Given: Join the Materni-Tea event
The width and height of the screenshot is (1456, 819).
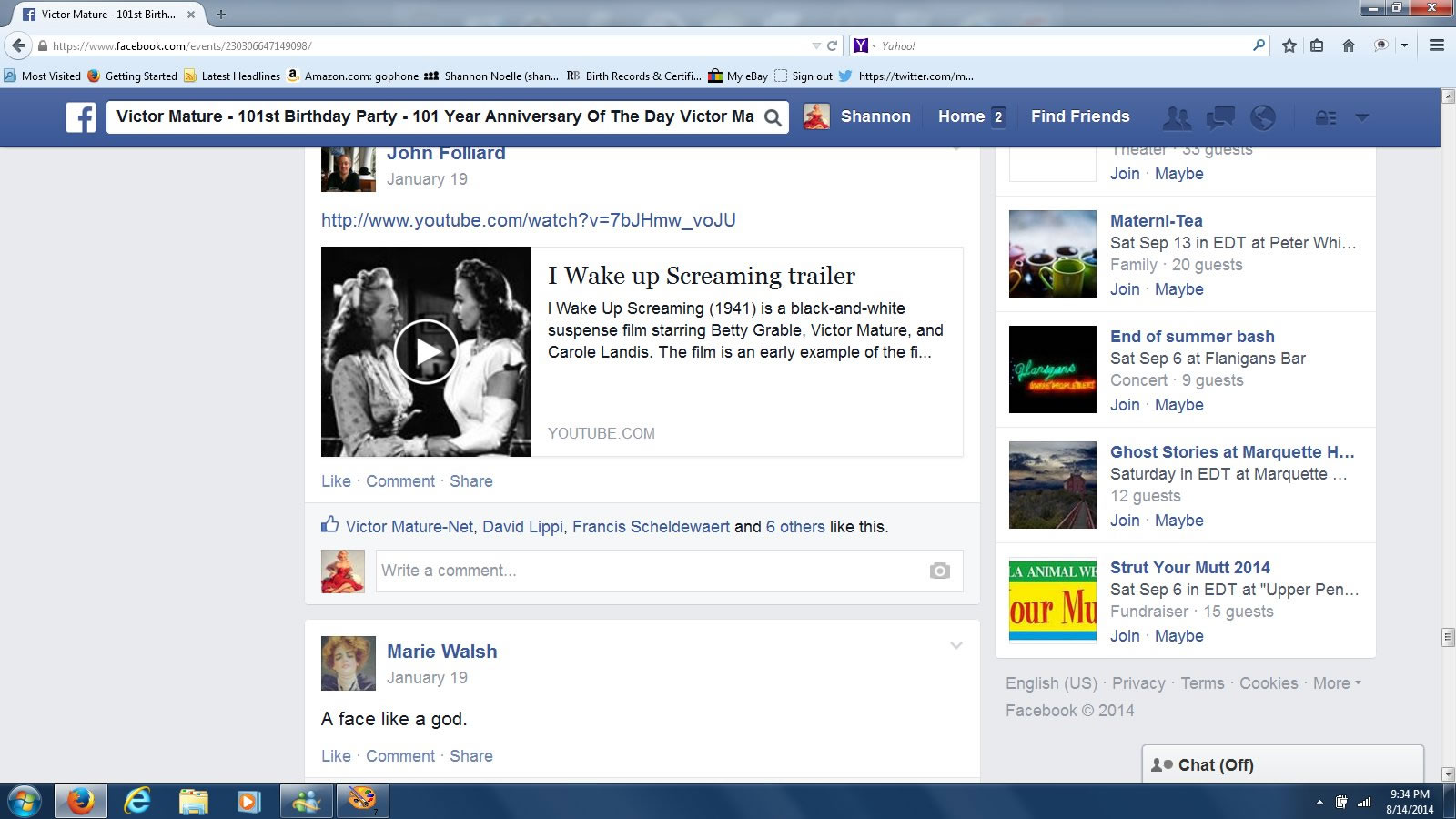Looking at the screenshot, I should pyautogui.click(x=1125, y=289).
